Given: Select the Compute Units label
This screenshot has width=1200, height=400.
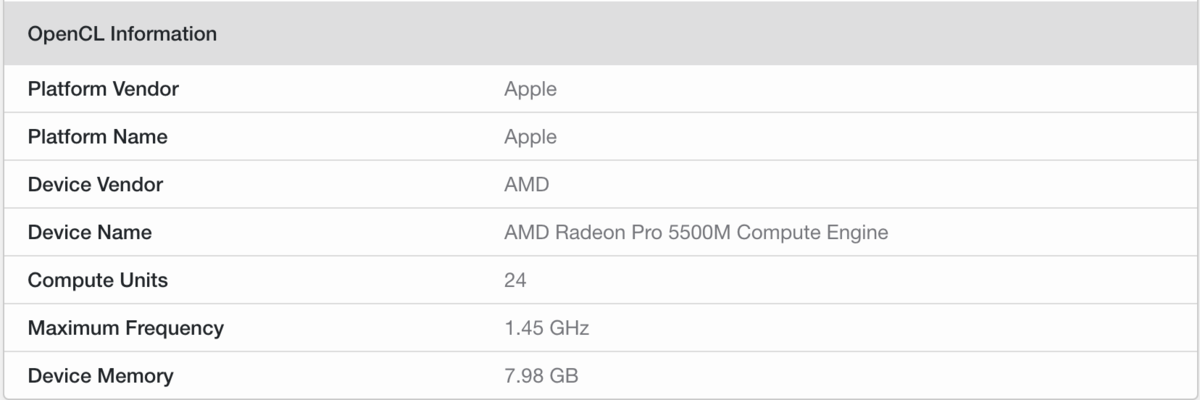Looking at the screenshot, I should (98, 281).
